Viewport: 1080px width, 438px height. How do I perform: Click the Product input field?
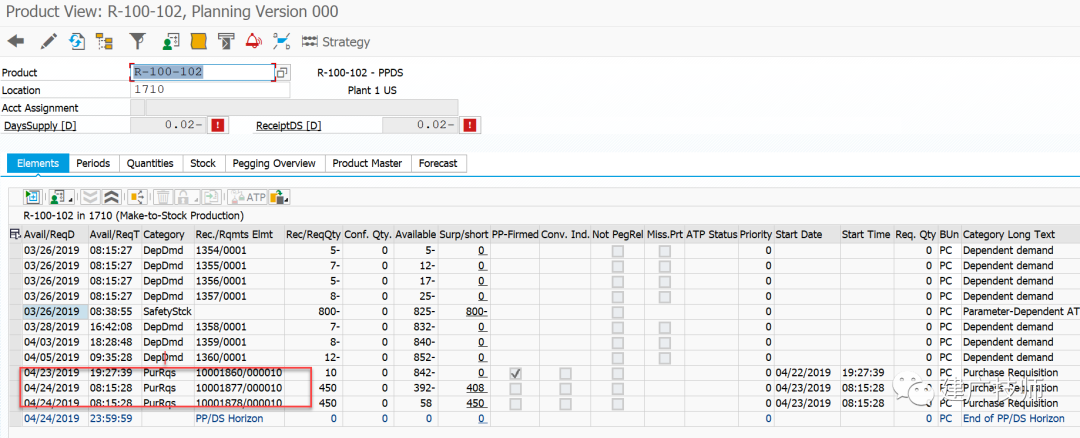202,72
